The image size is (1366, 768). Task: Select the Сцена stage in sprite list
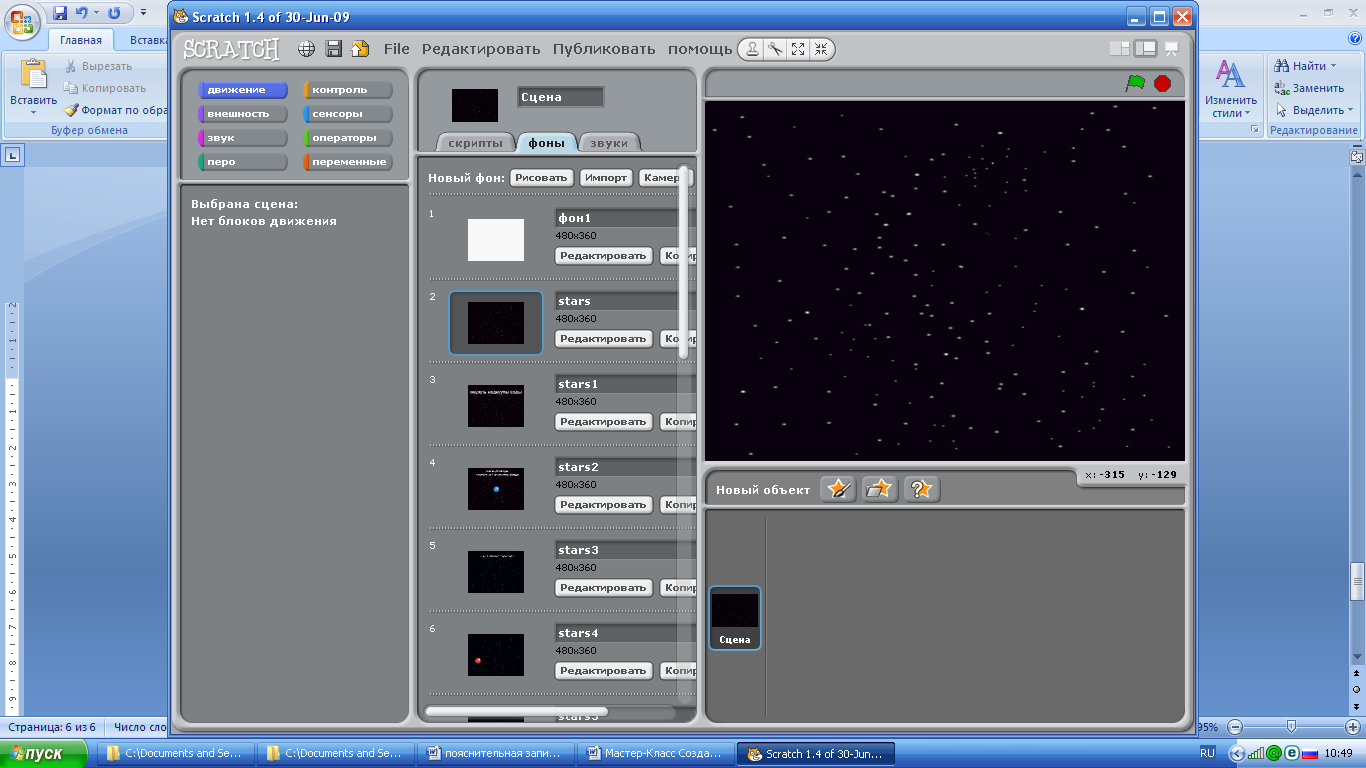[735, 618]
